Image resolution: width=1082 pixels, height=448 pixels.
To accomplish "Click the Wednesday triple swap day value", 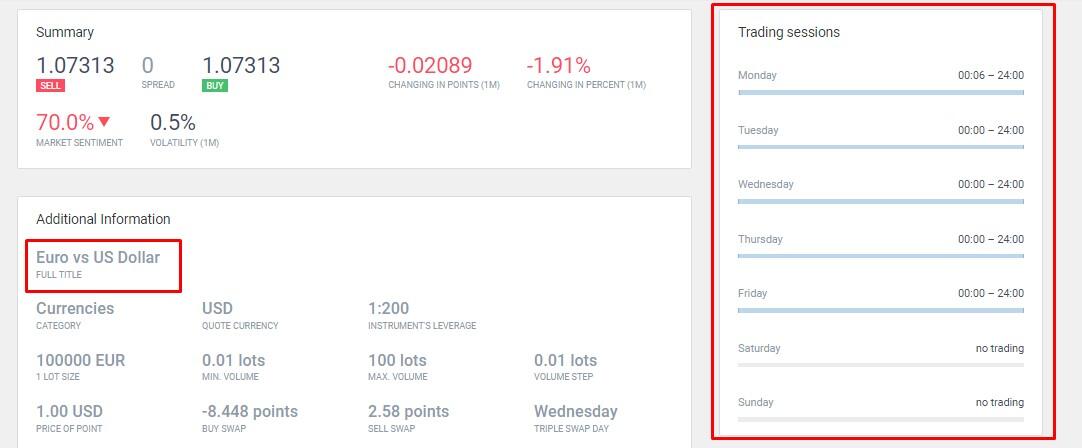I will click(576, 411).
